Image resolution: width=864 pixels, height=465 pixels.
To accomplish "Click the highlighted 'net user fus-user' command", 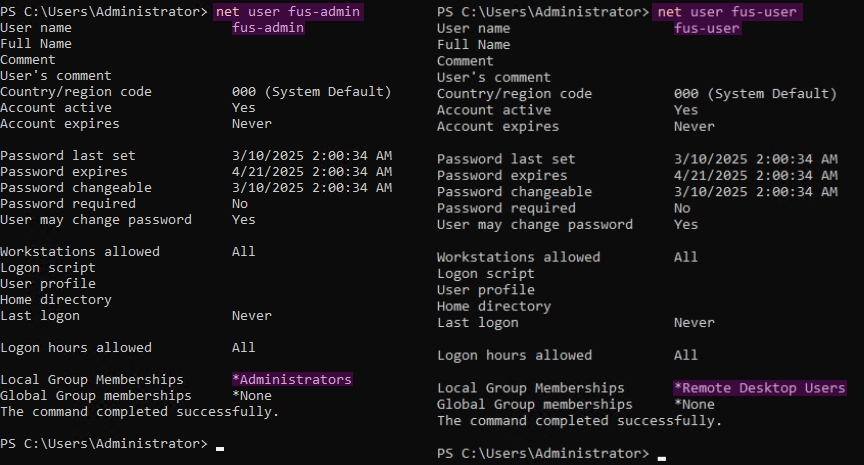I will point(727,12).
